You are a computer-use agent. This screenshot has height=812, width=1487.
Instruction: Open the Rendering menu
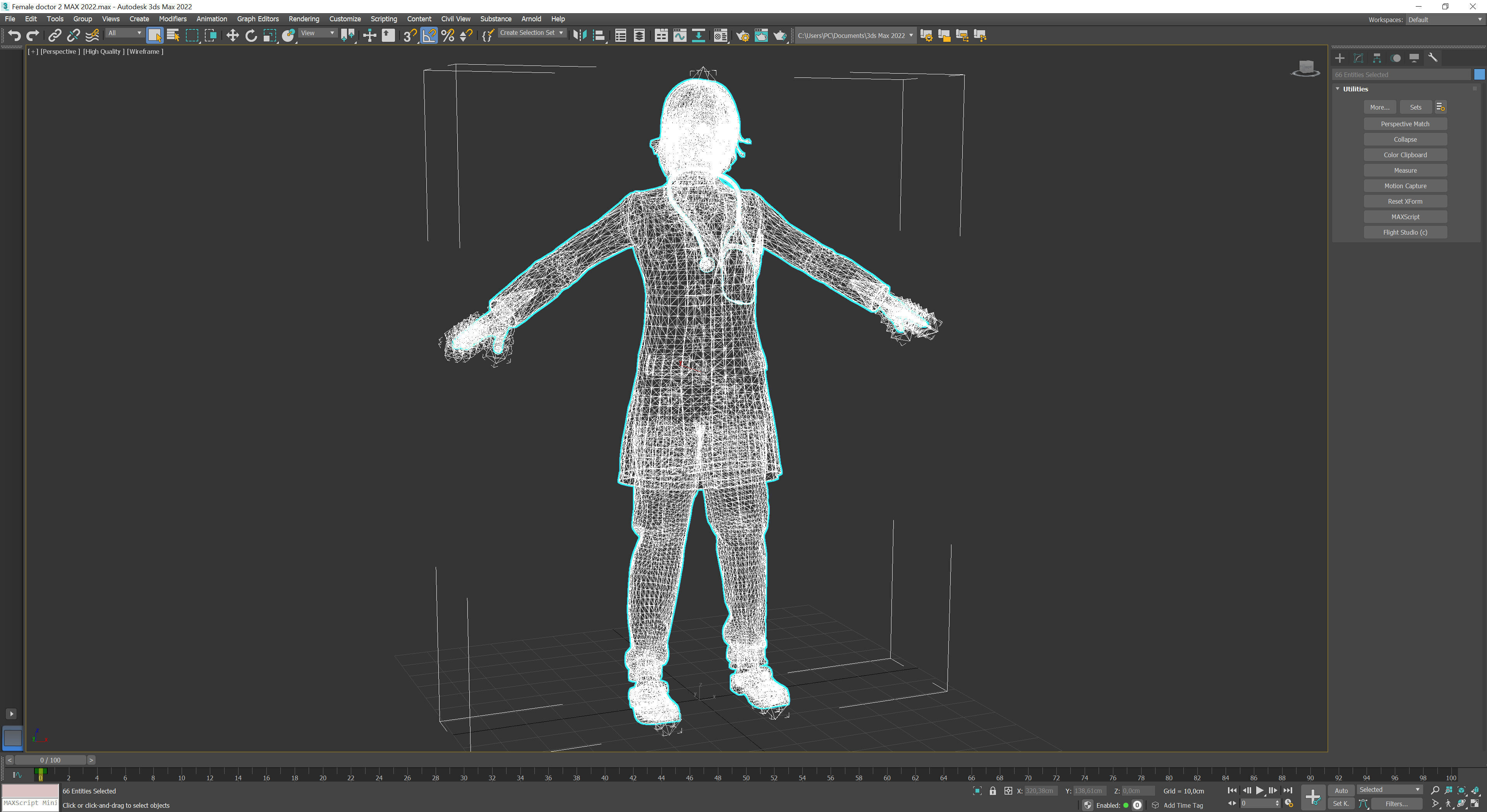click(304, 19)
